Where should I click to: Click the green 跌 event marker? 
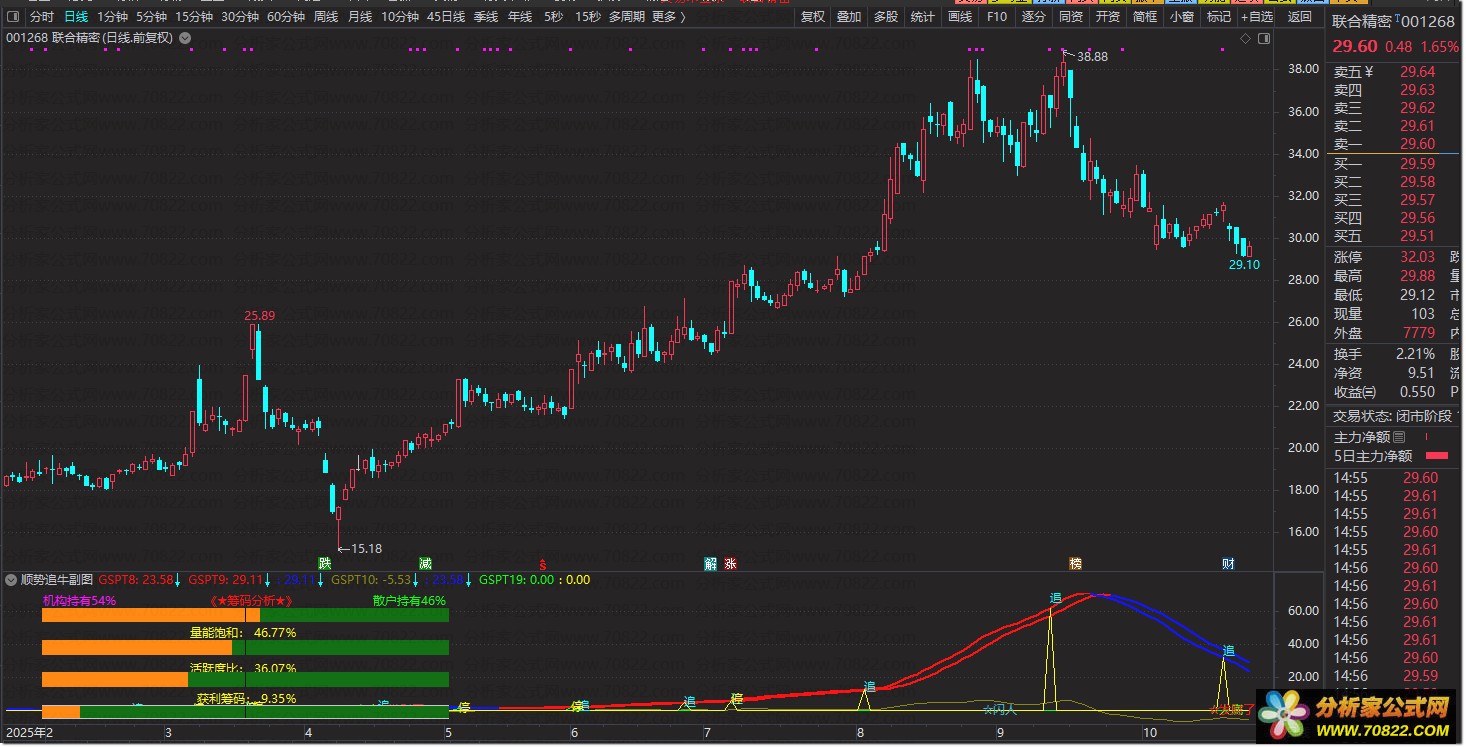click(x=324, y=563)
